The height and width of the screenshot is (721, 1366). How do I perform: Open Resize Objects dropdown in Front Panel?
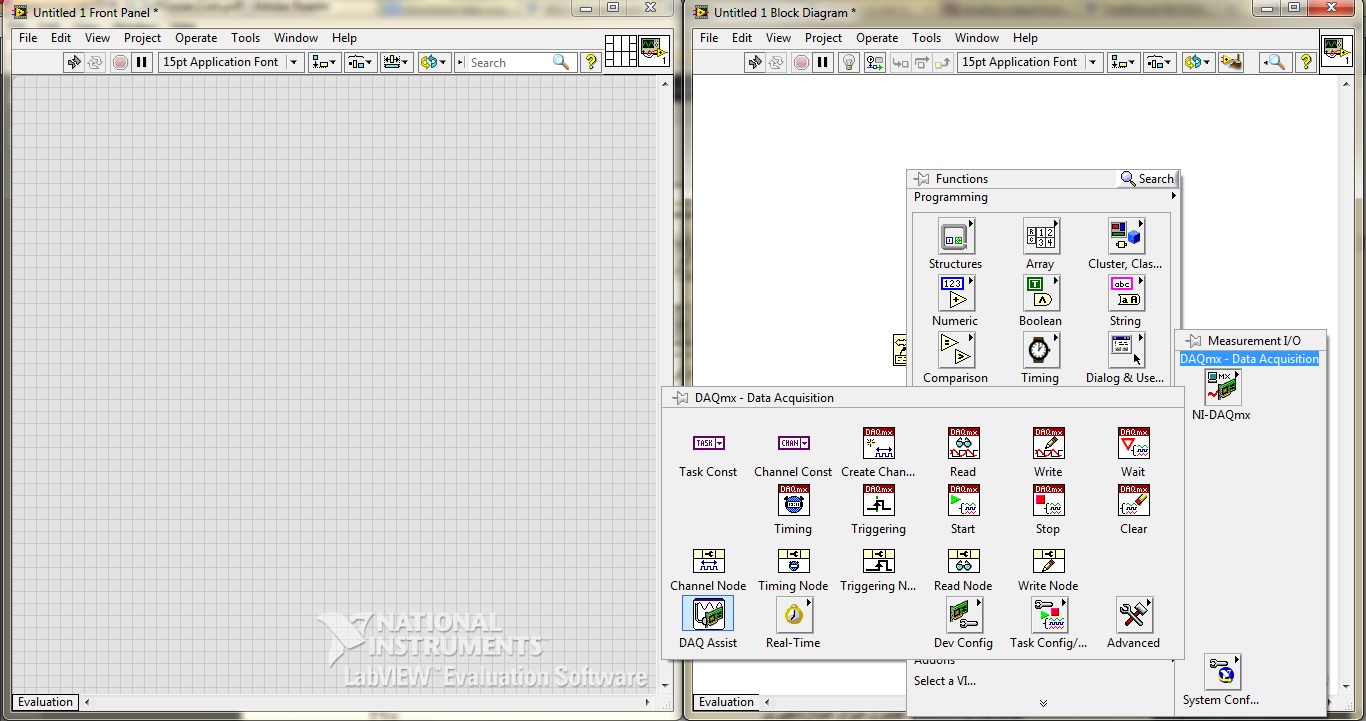point(396,62)
